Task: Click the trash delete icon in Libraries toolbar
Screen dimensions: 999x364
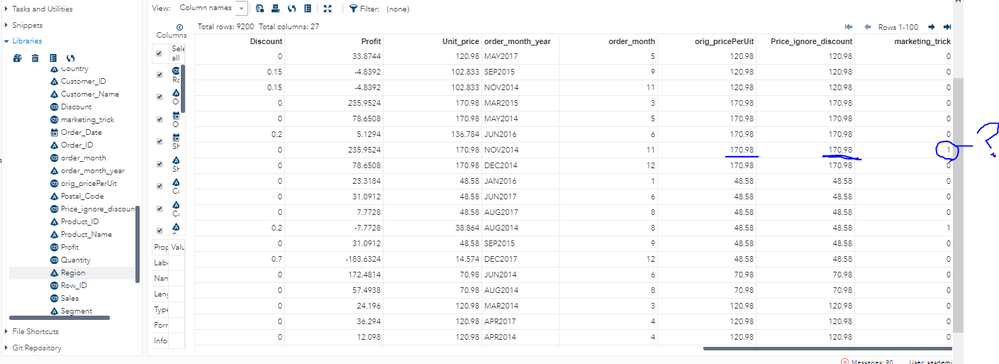Action: click(x=35, y=57)
